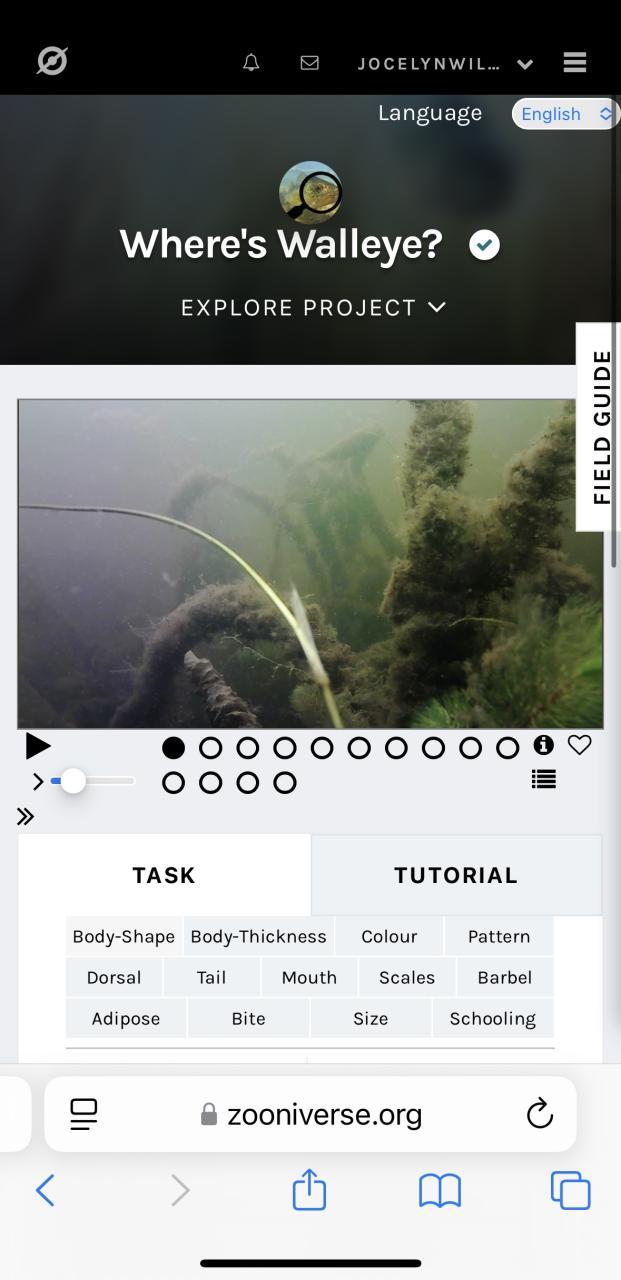Add subject to favorites with heart

coord(580,745)
